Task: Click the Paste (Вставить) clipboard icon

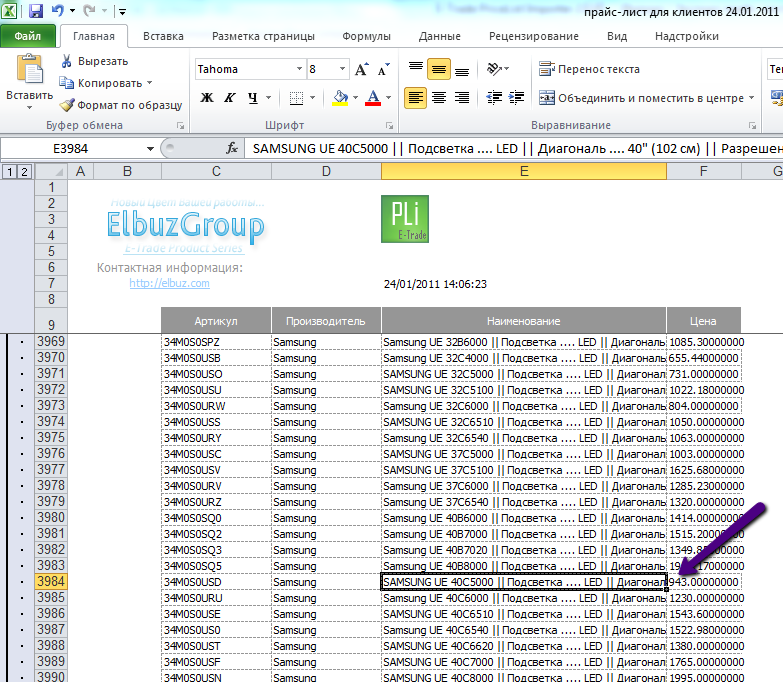Action: (x=29, y=69)
